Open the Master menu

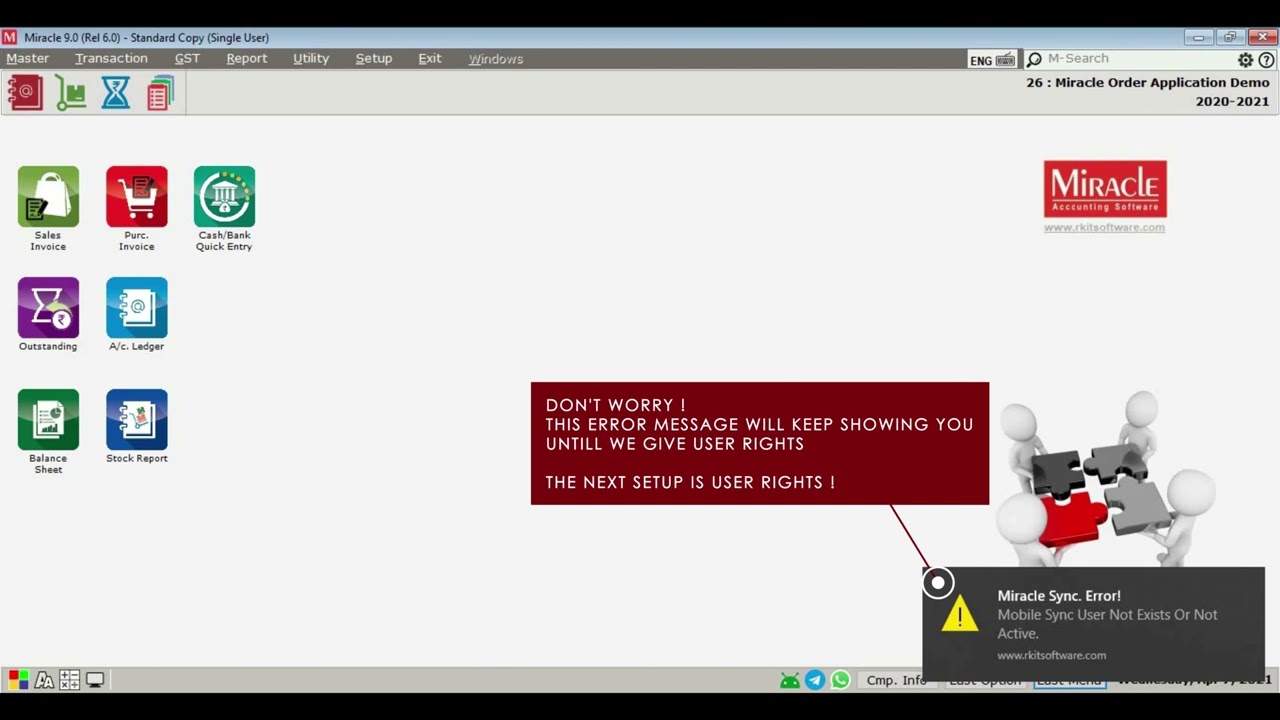point(27,59)
